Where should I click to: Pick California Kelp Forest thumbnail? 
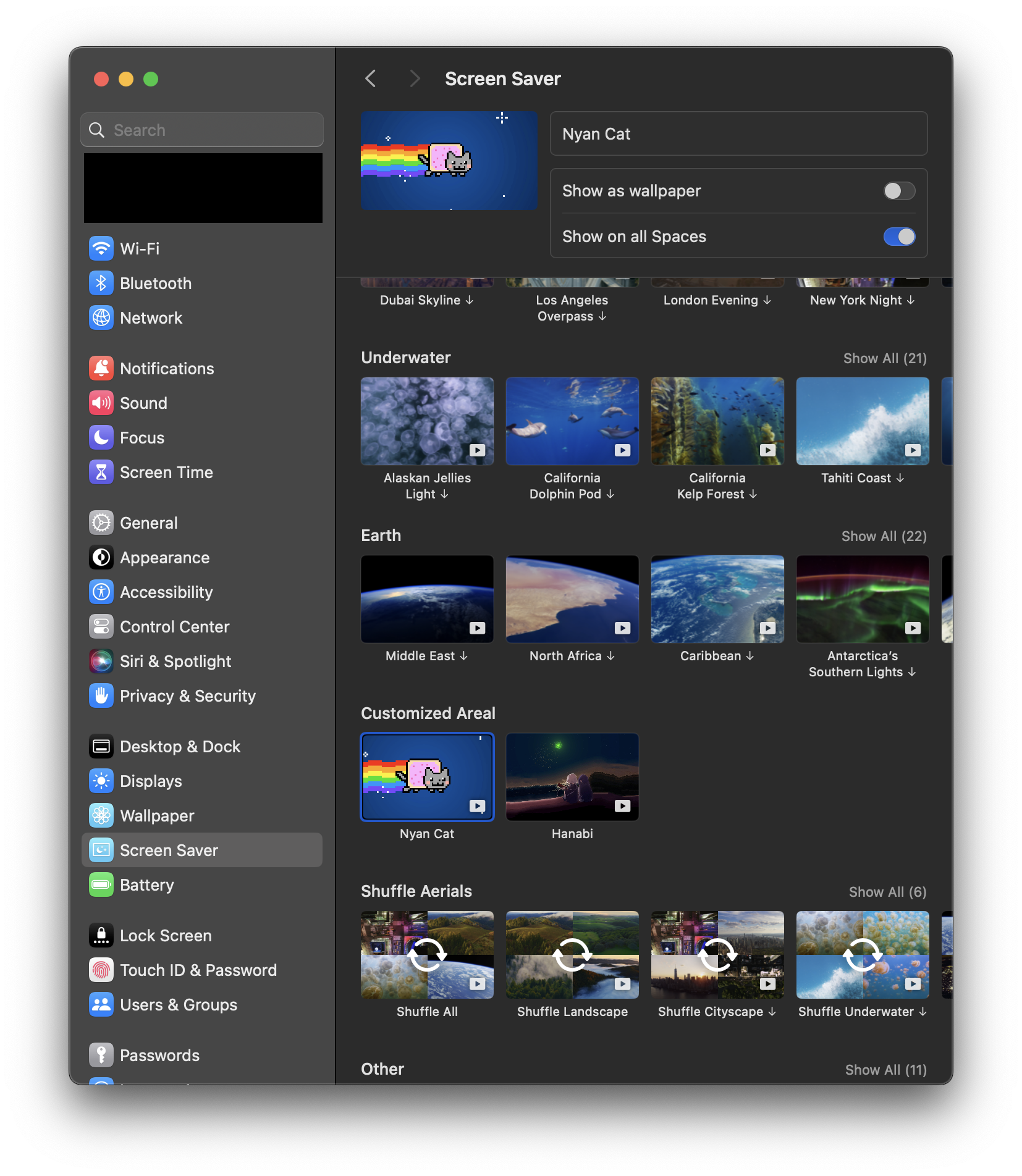tap(717, 421)
